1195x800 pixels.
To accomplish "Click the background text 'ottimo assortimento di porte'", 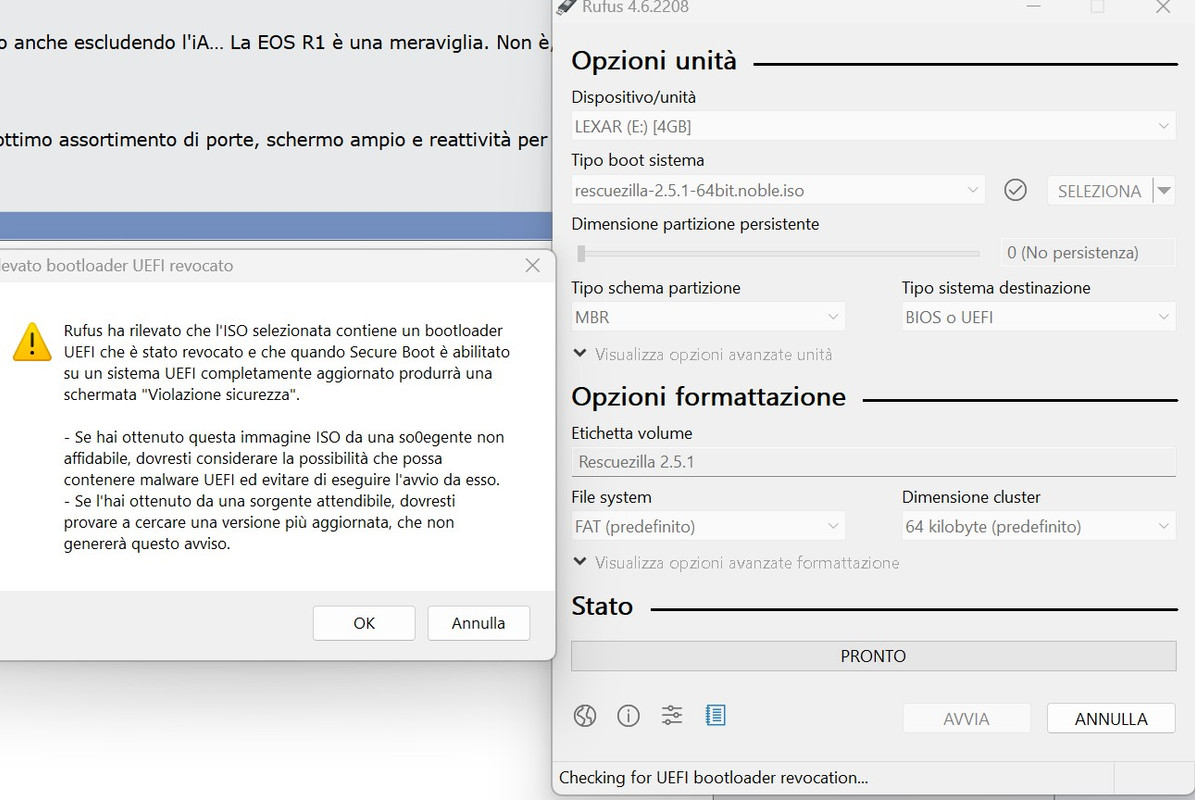I will click(274, 140).
